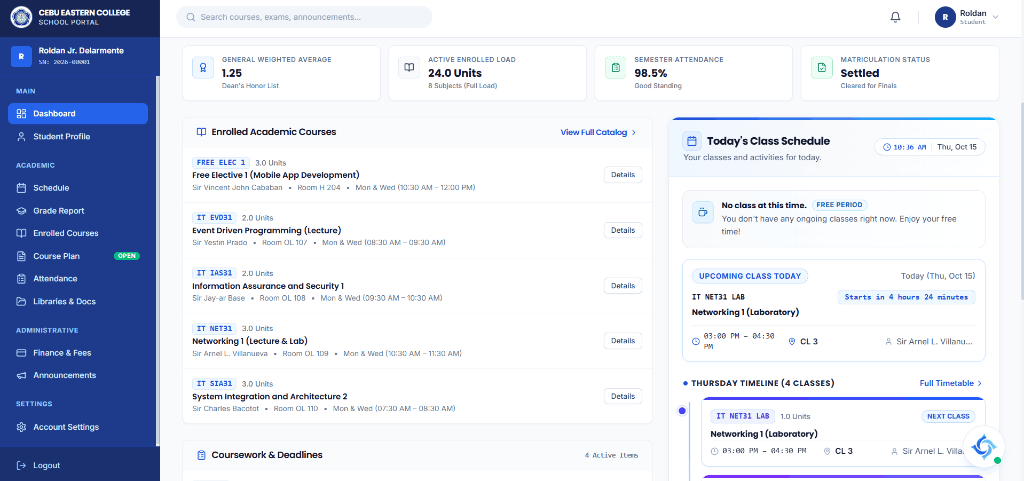
Task: Click the upcoming class clock icon
Action: click(696, 341)
